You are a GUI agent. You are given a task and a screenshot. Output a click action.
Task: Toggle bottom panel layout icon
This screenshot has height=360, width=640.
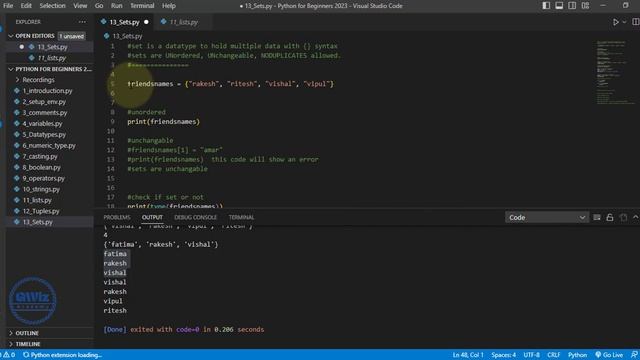pyautogui.click(x=559, y=6)
